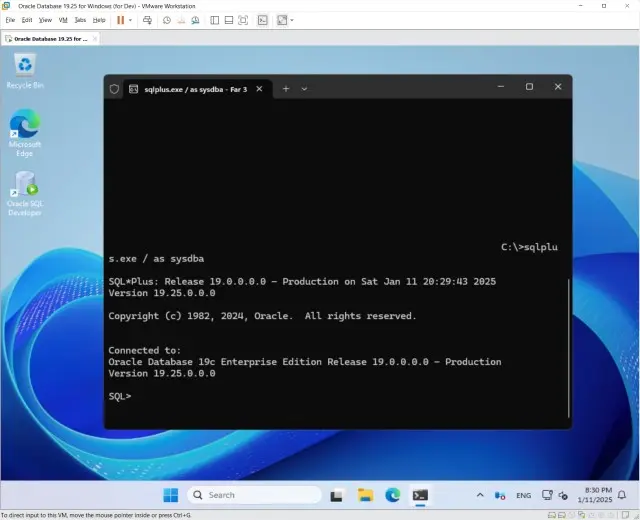This screenshot has width=640, height=520.
Task: Pause the virtual machine with the suspend icon
Action: (x=120, y=20)
